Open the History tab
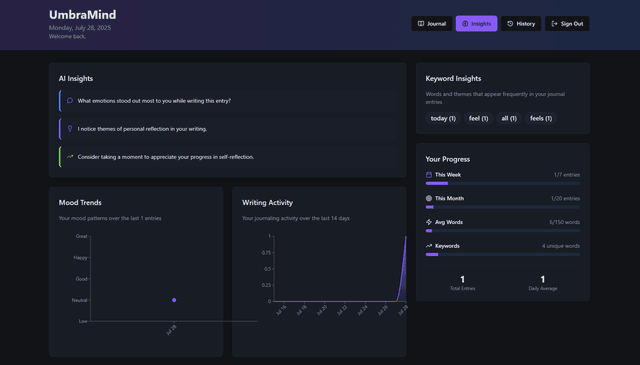Image resolution: width=640 pixels, height=365 pixels. click(521, 24)
